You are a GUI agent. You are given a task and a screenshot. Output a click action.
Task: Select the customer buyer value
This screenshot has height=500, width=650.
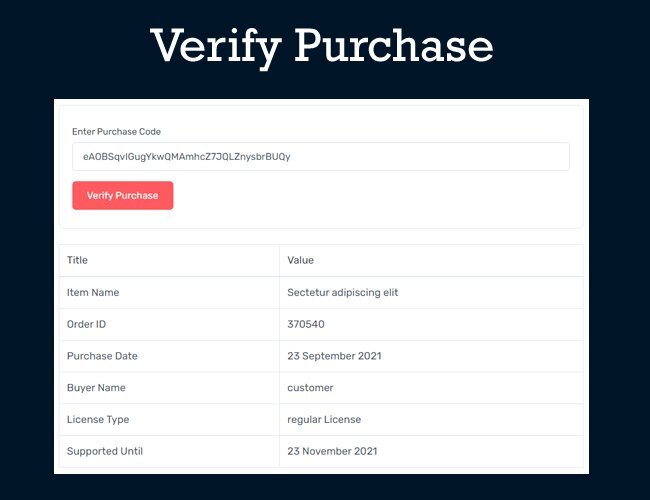tap(310, 388)
